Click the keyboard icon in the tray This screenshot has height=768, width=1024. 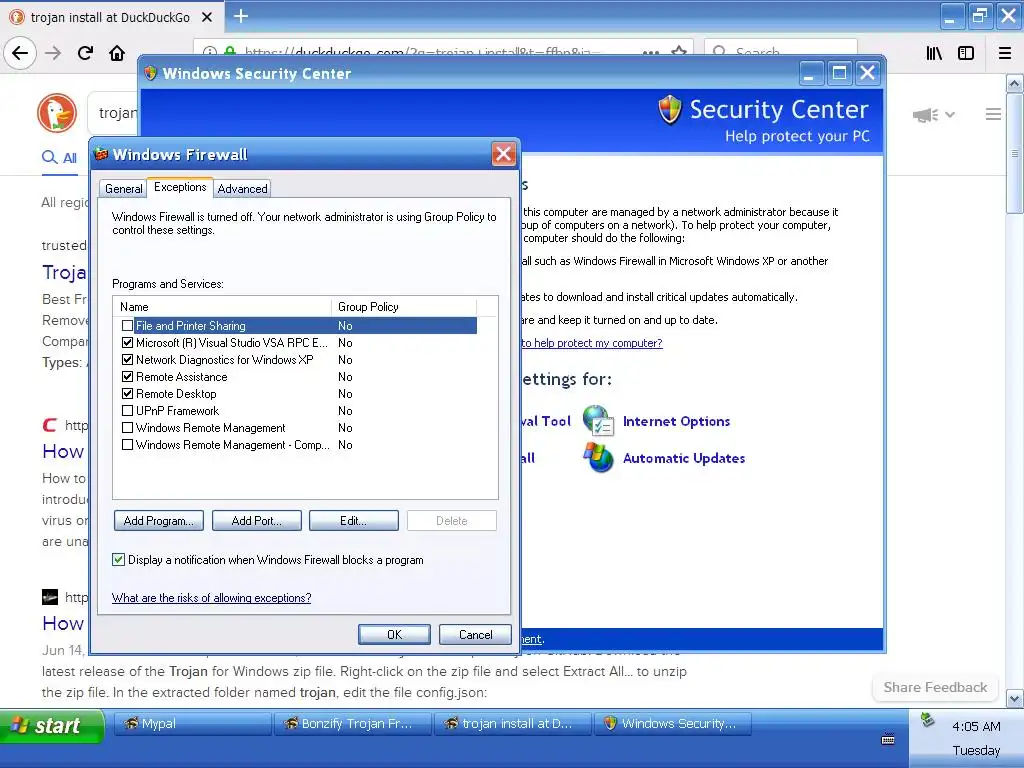point(888,739)
